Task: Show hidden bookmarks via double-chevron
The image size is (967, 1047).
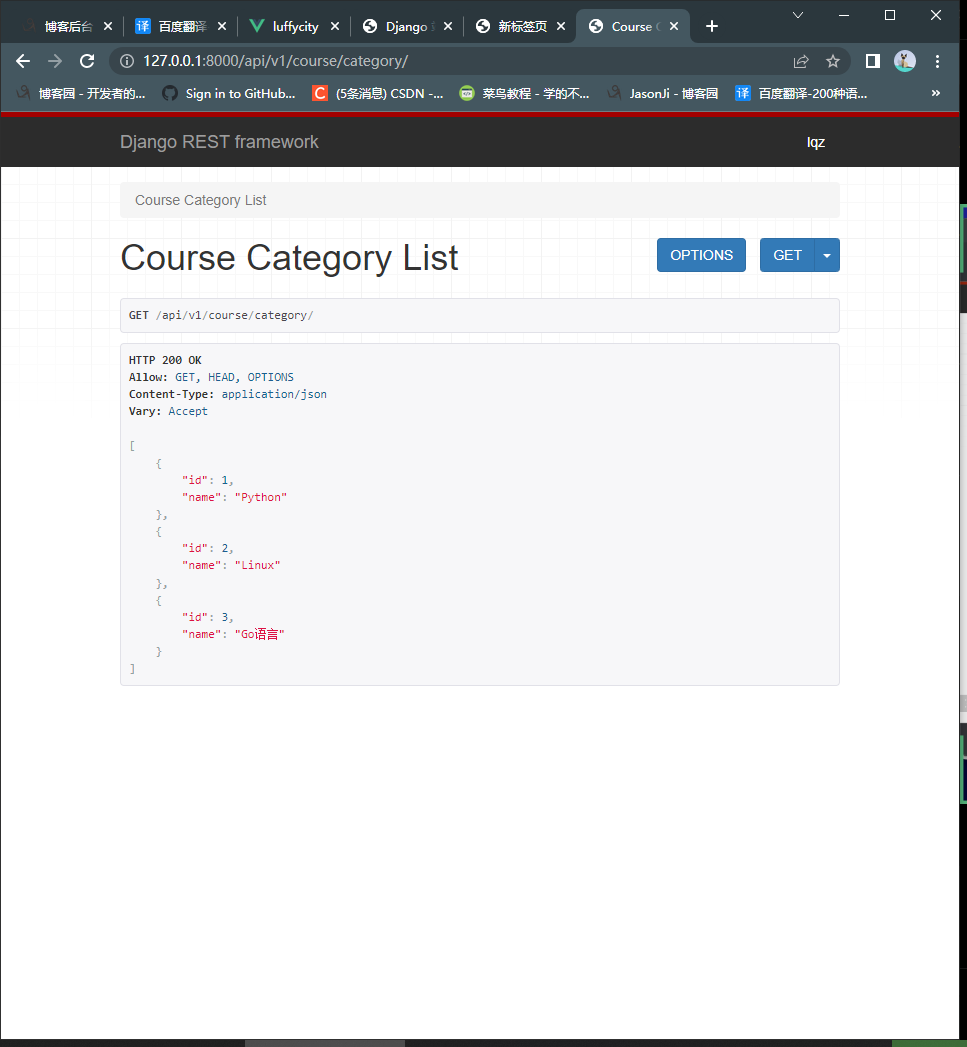Action: coord(936,93)
